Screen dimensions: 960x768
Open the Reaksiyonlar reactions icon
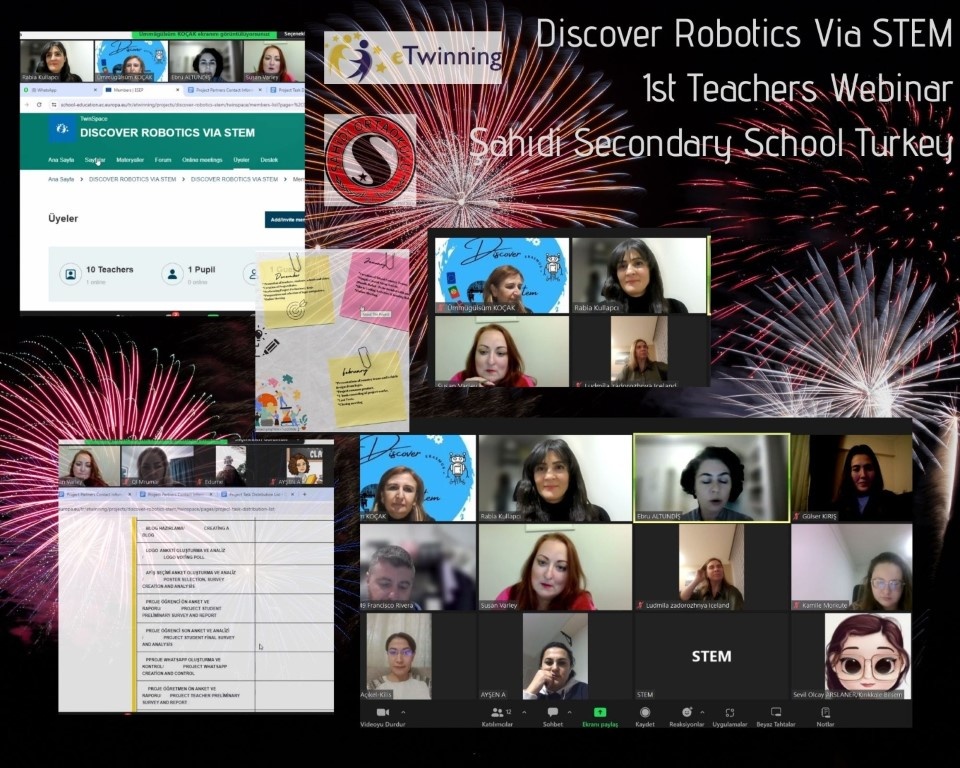[x=685, y=713]
